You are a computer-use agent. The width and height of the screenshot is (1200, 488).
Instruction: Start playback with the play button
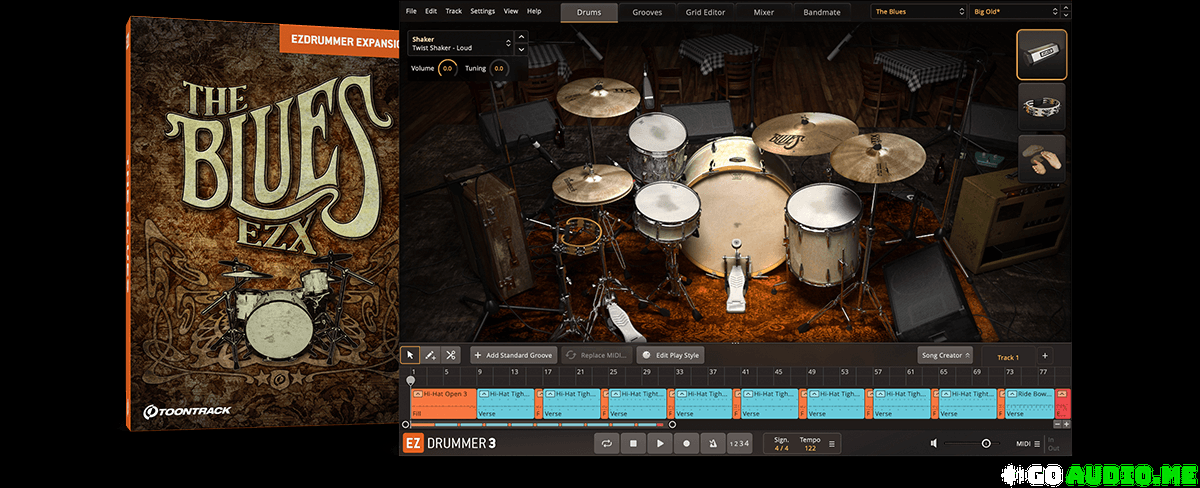pos(659,444)
